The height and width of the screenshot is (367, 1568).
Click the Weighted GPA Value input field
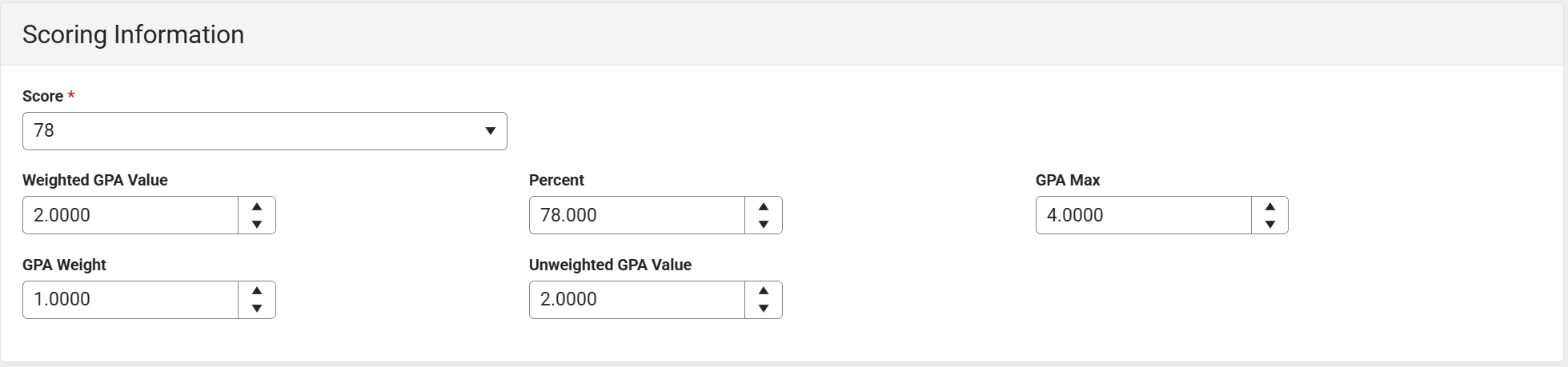pos(130,215)
